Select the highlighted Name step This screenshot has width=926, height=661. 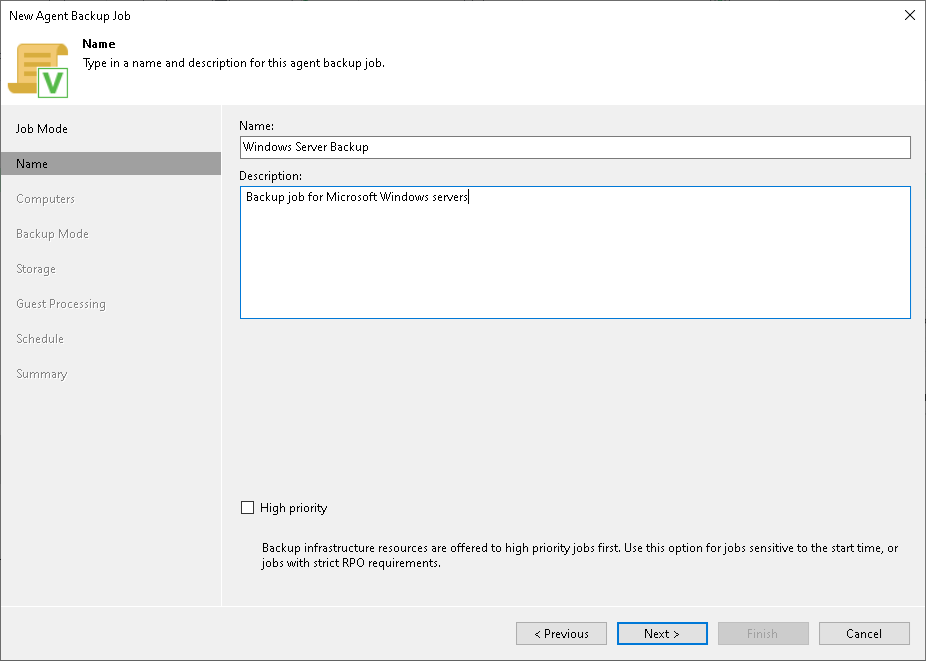coord(32,163)
